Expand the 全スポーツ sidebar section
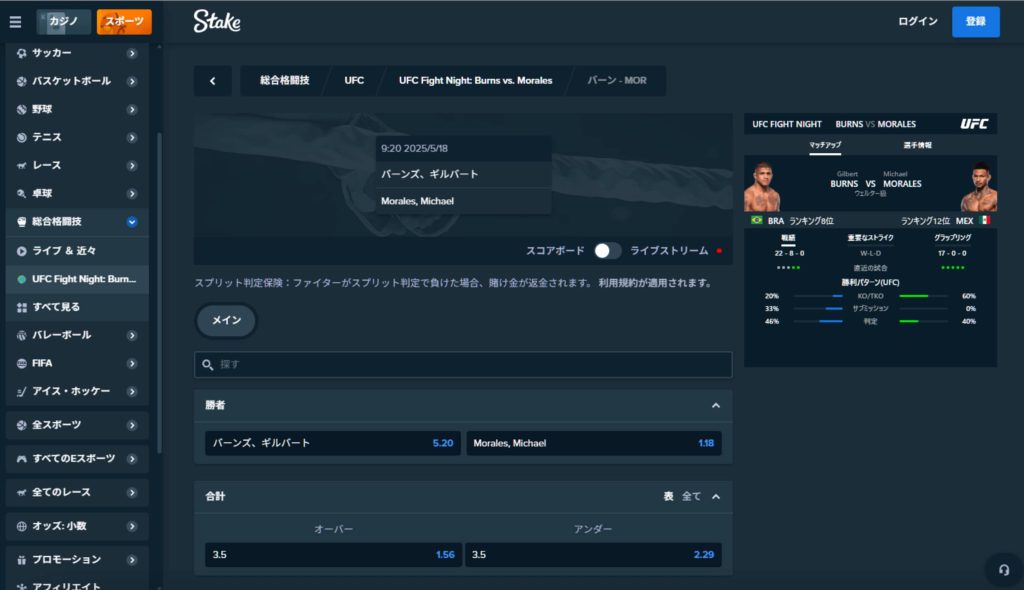This screenshot has width=1024, height=590. point(132,425)
